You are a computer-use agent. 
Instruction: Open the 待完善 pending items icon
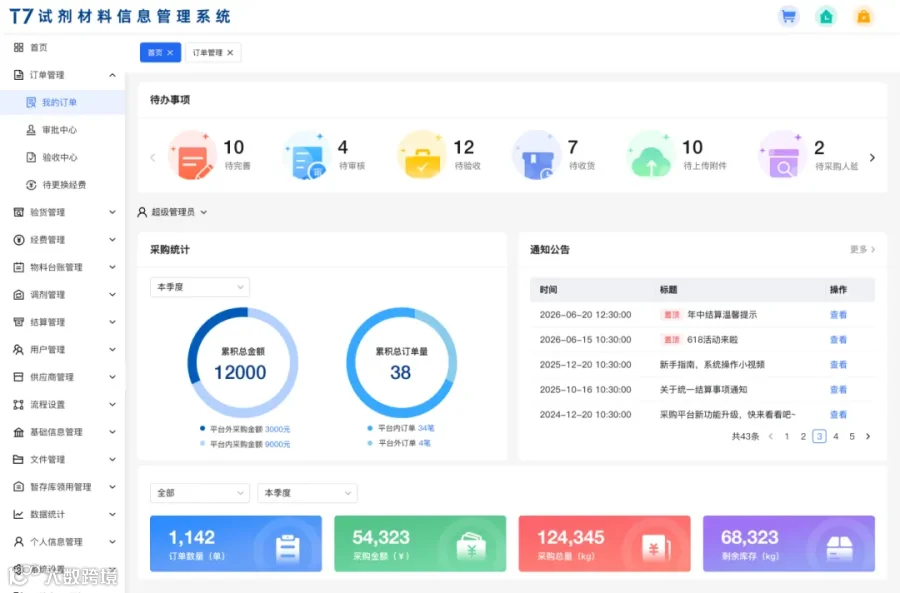coord(192,156)
